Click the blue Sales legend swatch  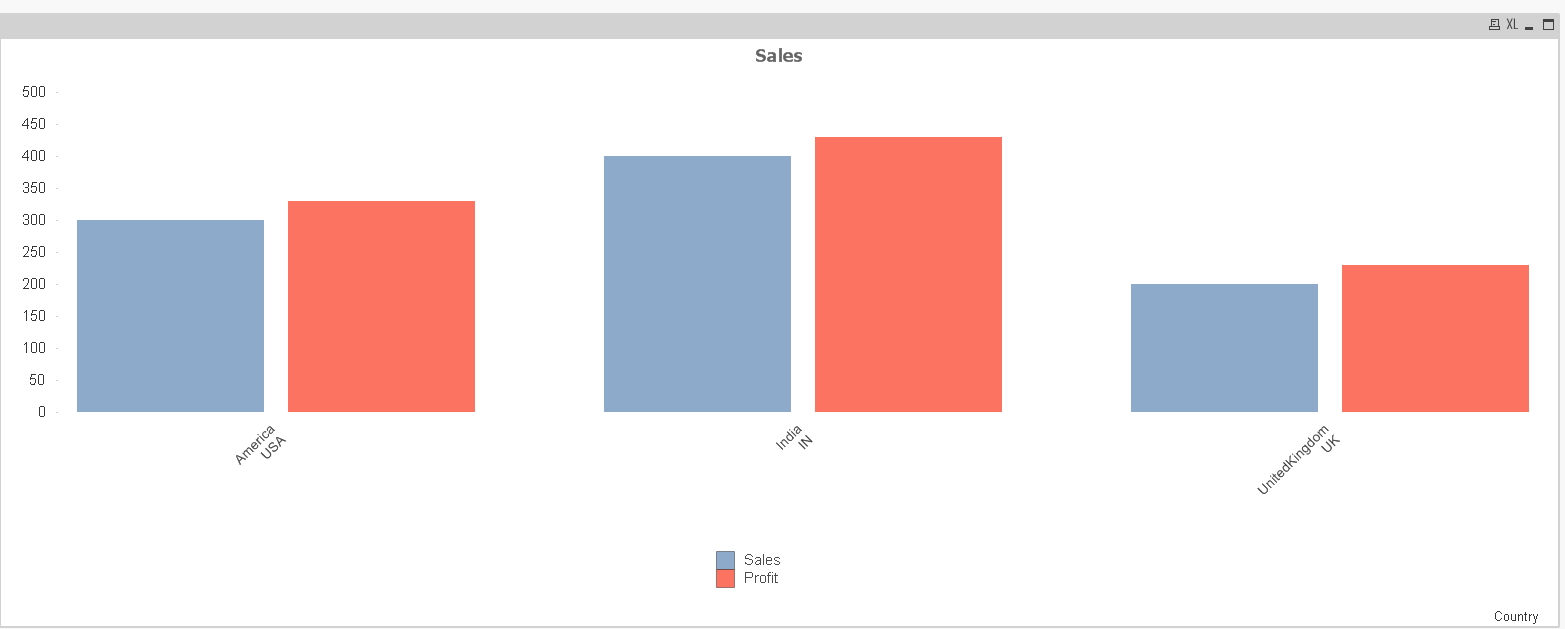tap(725, 560)
